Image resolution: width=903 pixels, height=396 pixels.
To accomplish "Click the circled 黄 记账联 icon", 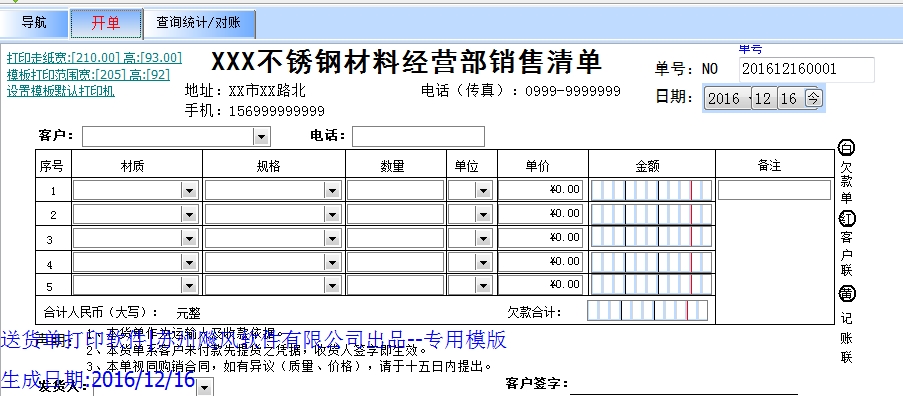I will (846, 294).
